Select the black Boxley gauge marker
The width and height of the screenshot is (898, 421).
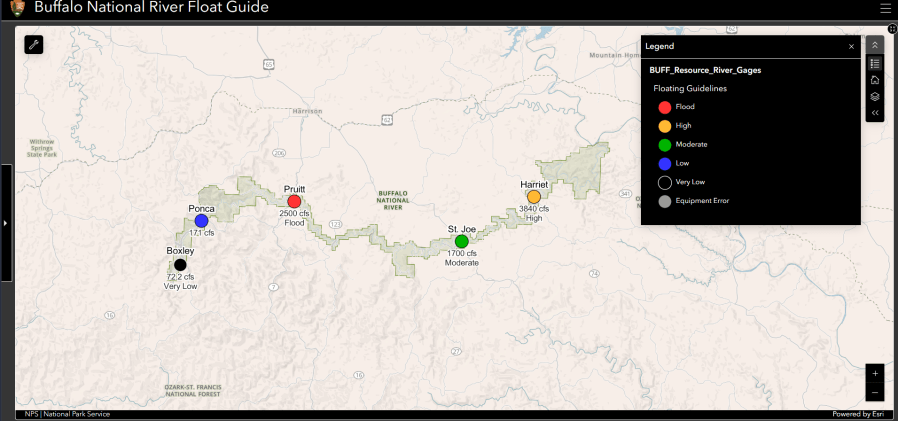(180, 265)
